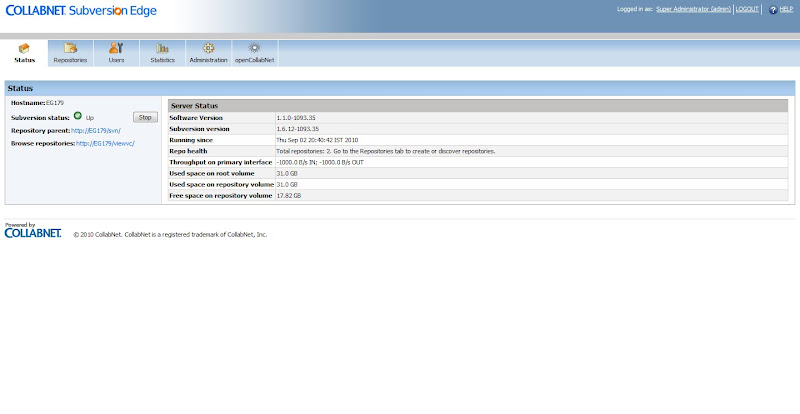
Task: Stop the Subversion server with Stop button
Action: pos(145,117)
